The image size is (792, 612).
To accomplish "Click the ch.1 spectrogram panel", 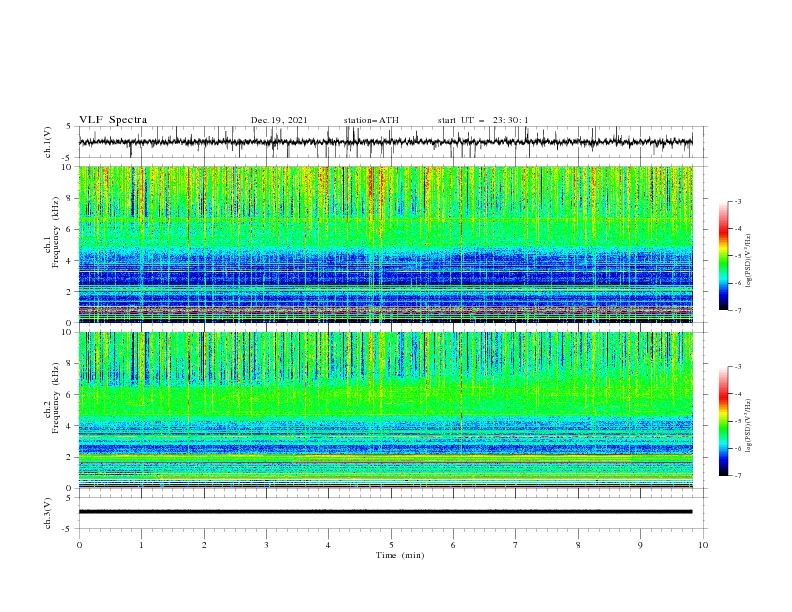I will 385,244.
